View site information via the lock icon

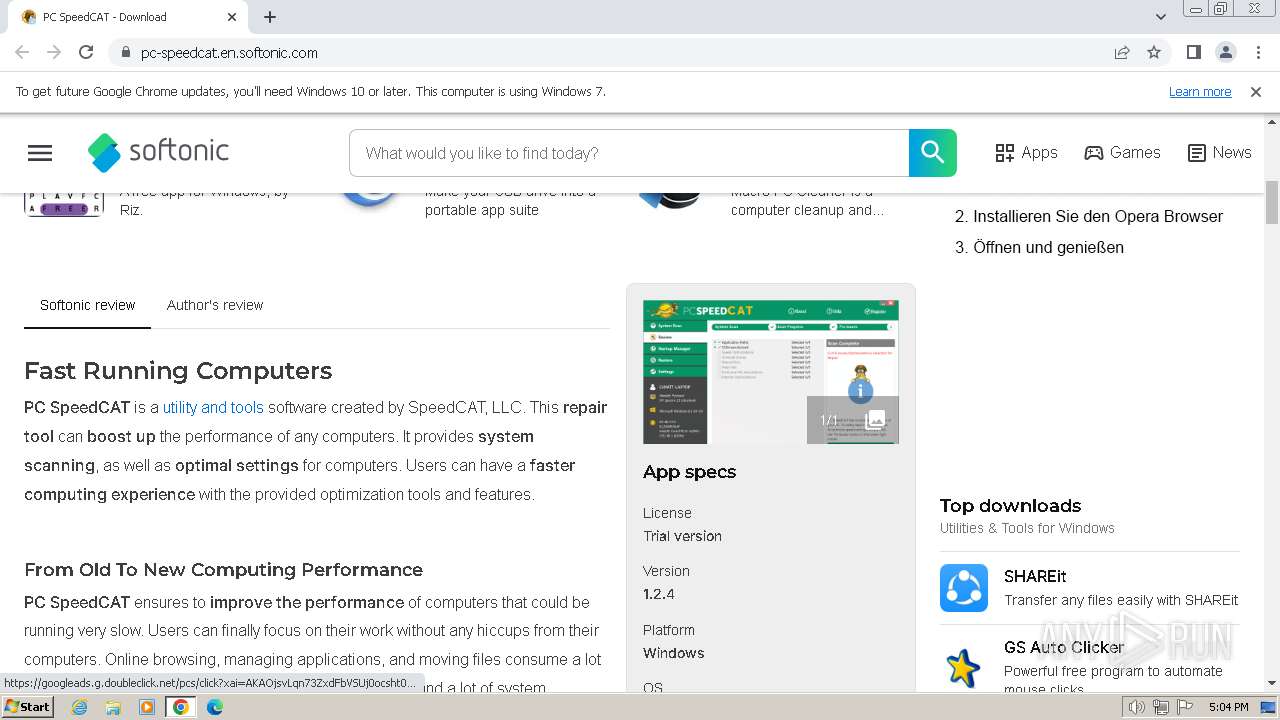[x=125, y=53]
